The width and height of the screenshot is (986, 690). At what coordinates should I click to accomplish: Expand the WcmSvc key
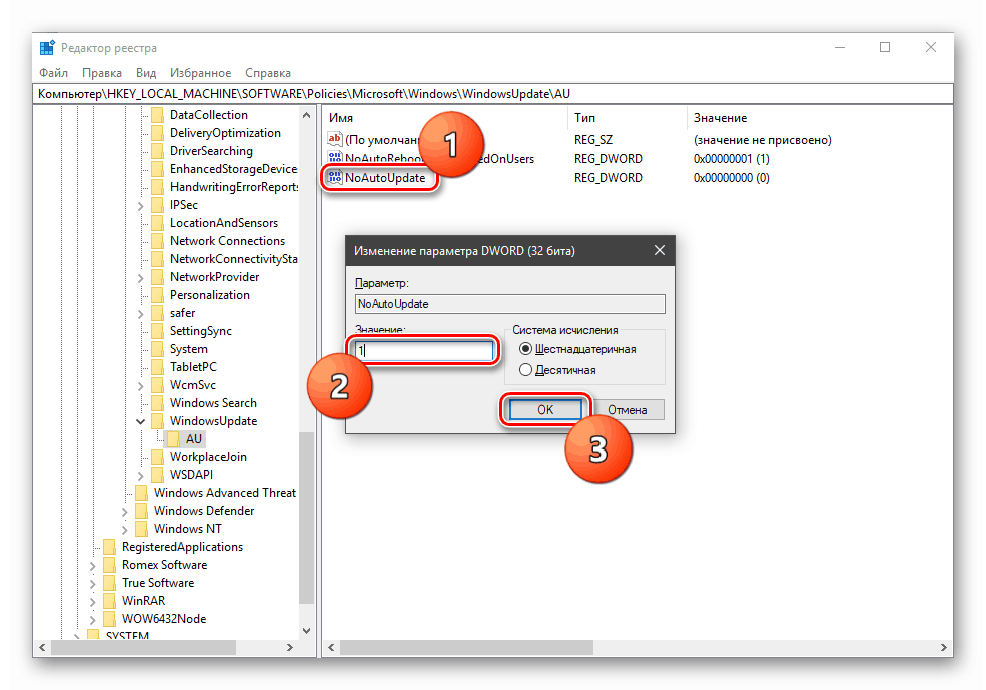click(140, 386)
